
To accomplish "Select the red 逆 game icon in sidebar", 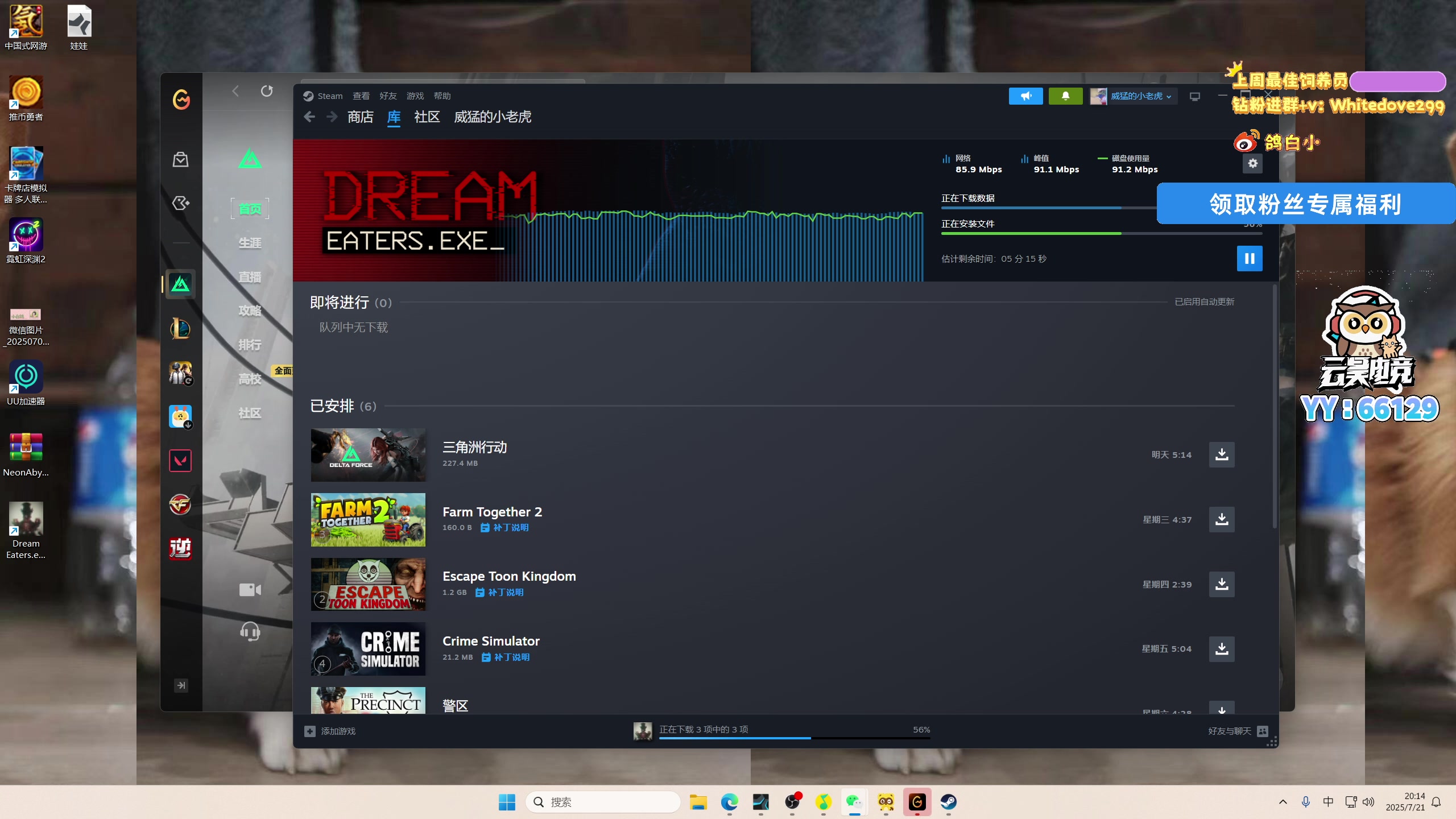I will click(181, 549).
